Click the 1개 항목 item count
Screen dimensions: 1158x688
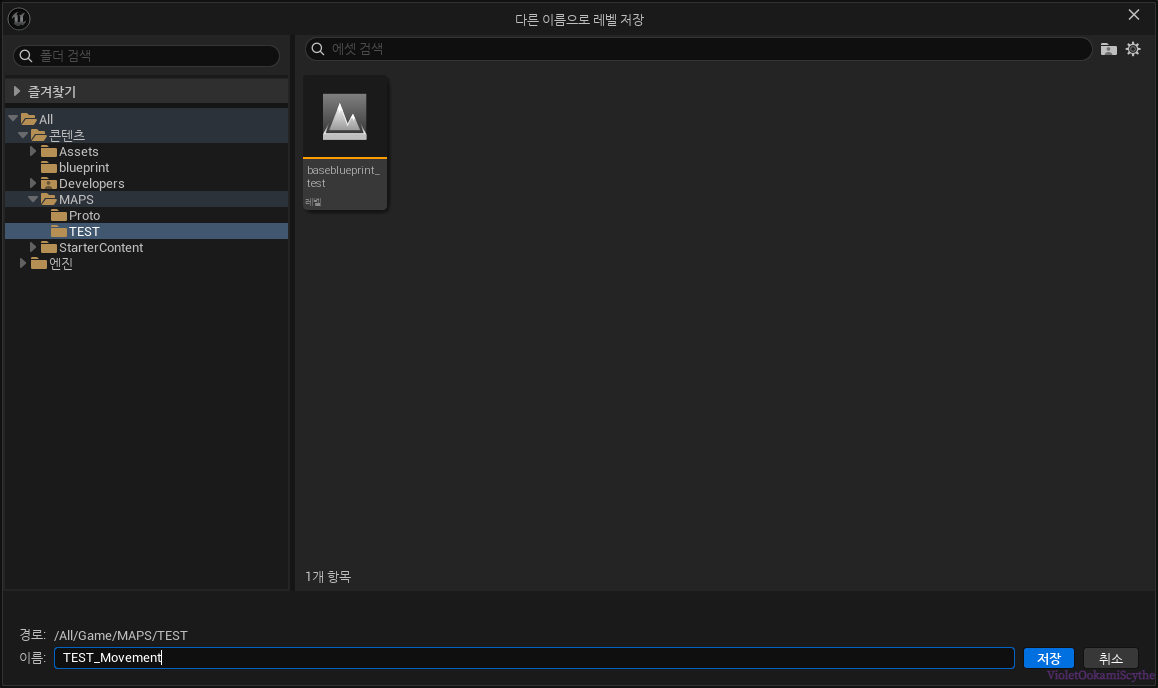point(328,577)
